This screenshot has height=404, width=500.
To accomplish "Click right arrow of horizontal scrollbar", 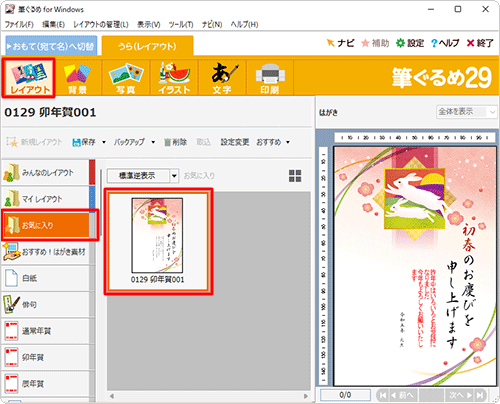I will coord(306,396).
